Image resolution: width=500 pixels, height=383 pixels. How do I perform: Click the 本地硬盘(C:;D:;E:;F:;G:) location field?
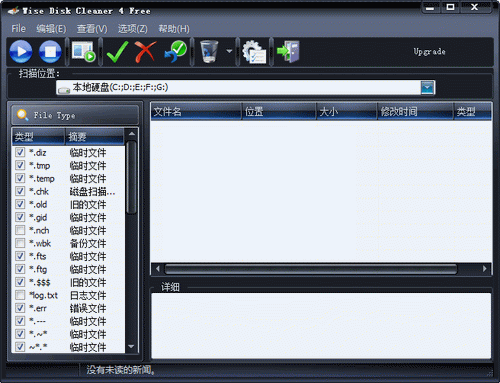click(245, 88)
